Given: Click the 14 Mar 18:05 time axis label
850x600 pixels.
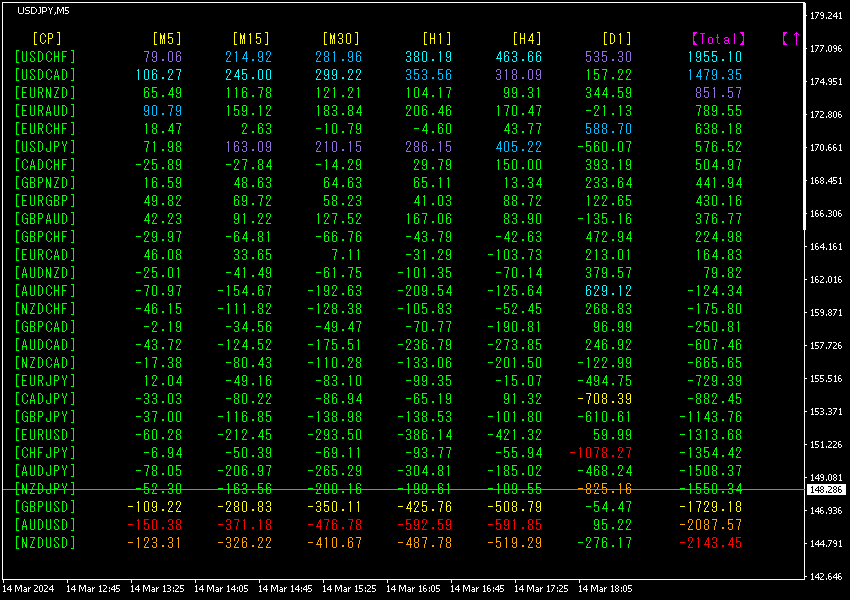Looking at the screenshot, I should (605, 589).
